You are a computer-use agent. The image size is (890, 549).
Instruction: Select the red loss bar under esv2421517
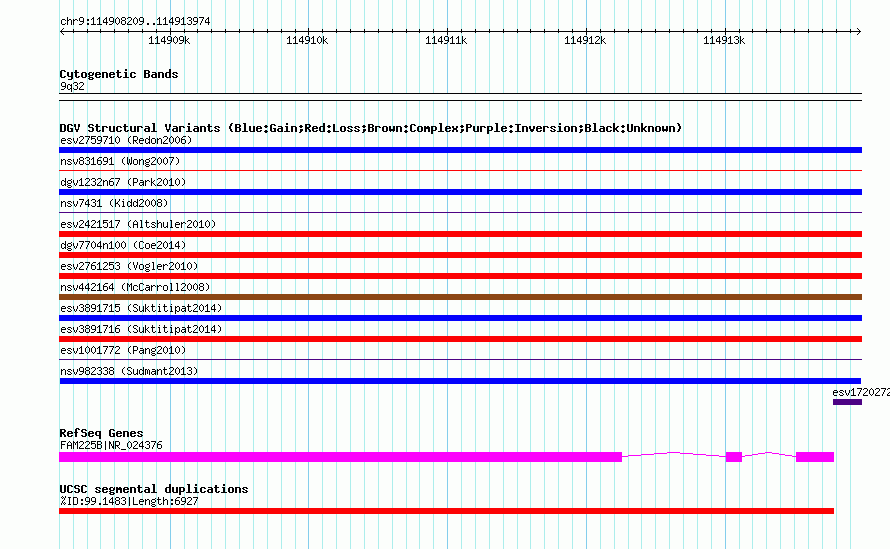coord(460,234)
